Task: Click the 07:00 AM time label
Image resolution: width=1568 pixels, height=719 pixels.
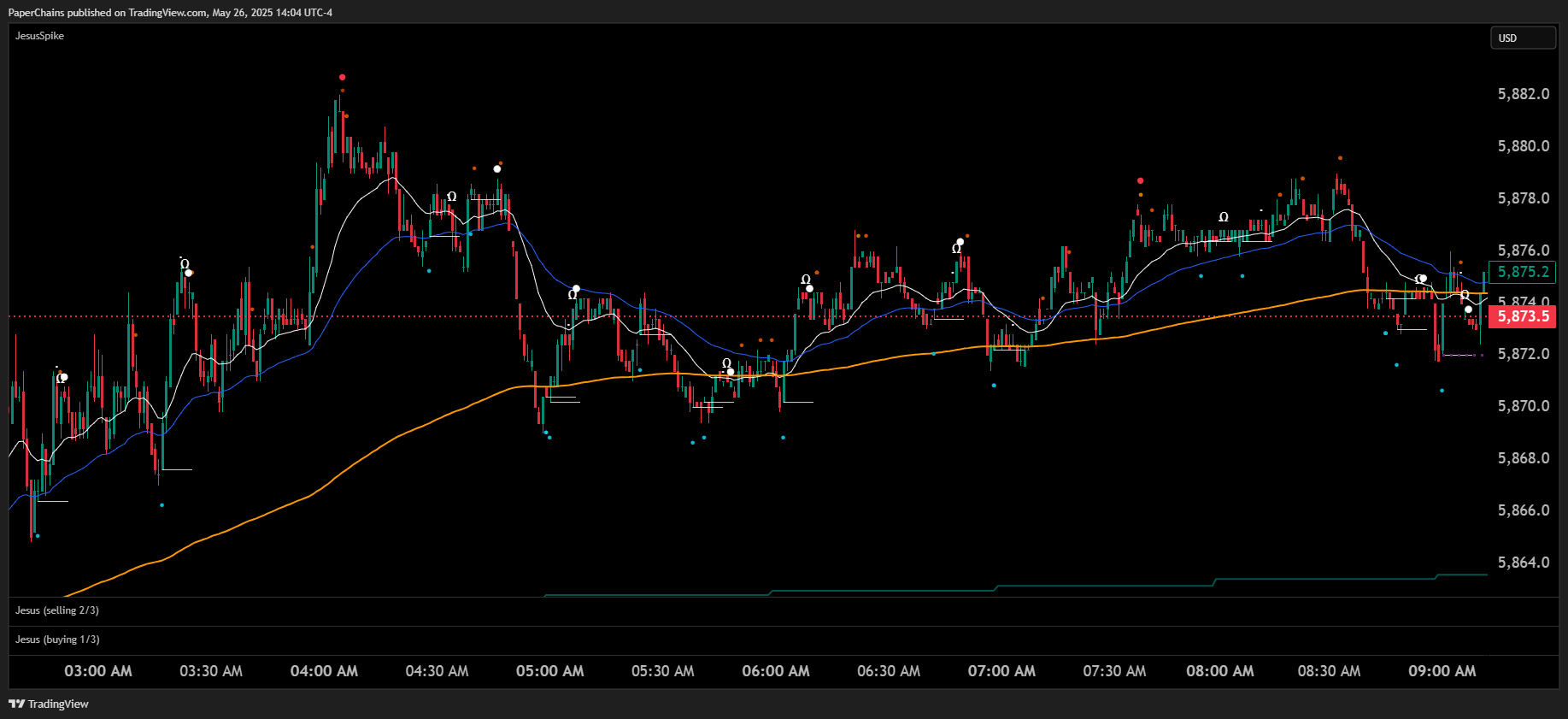Action: tap(1001, 671)
